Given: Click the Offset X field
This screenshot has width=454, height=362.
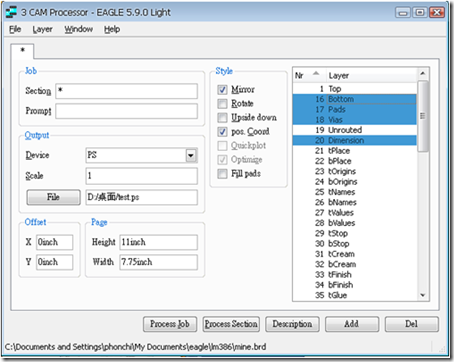Looking at the screenshot, I should 54,242.
